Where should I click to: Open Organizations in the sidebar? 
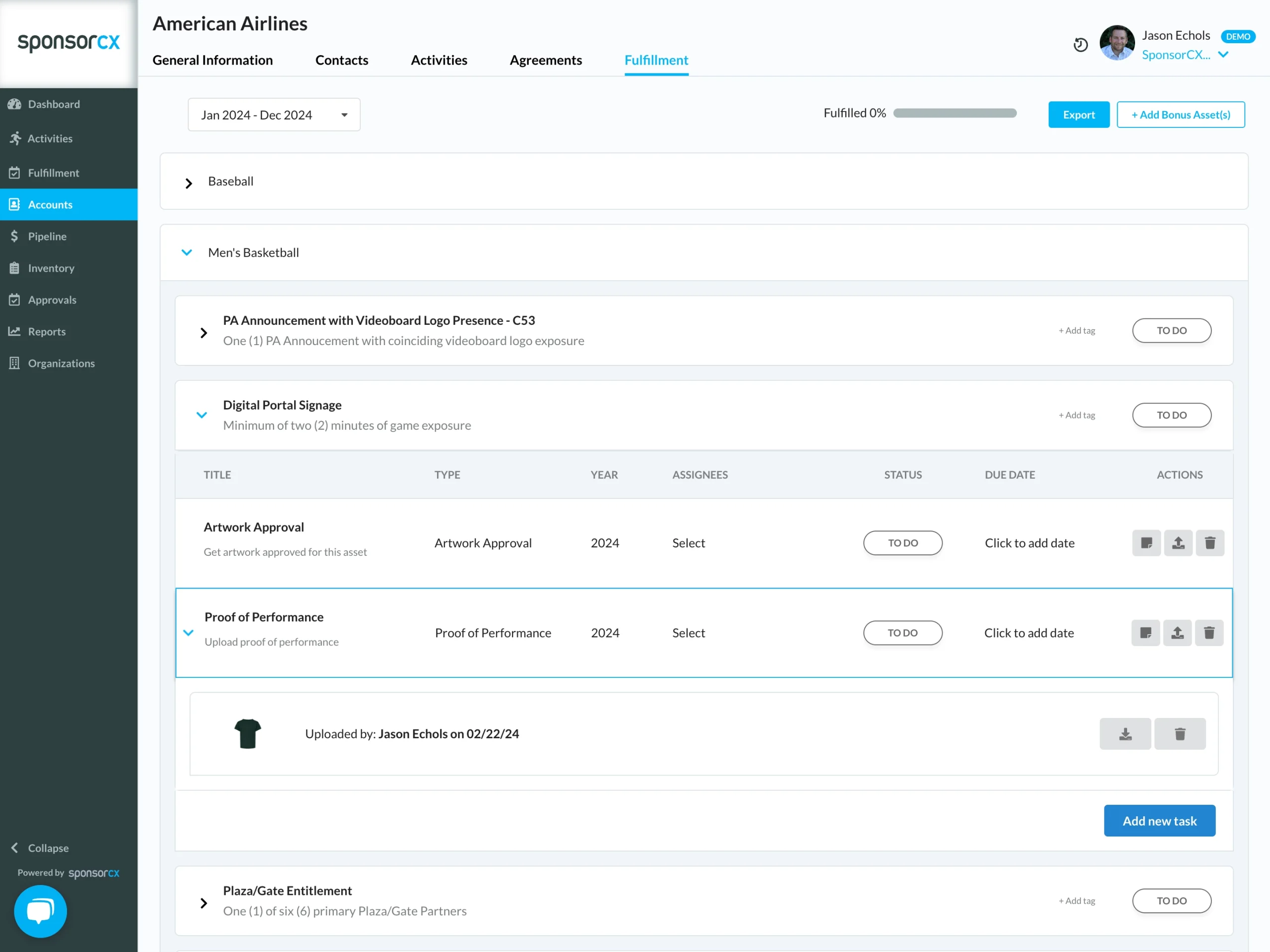(x=68, y=363)
